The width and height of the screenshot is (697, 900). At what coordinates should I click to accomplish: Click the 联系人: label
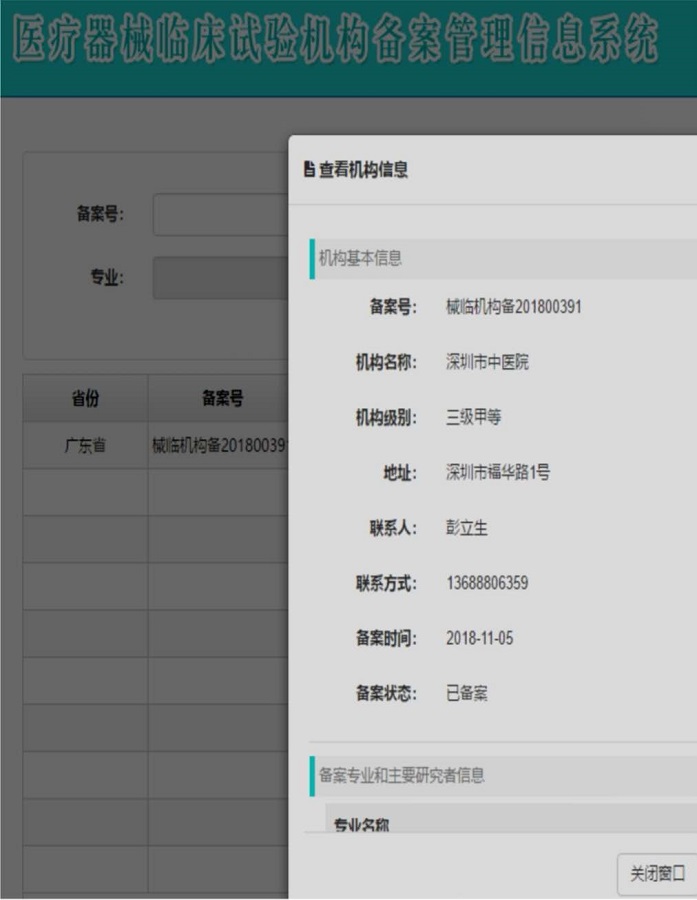pyautogui.click(x=393, y=527)
